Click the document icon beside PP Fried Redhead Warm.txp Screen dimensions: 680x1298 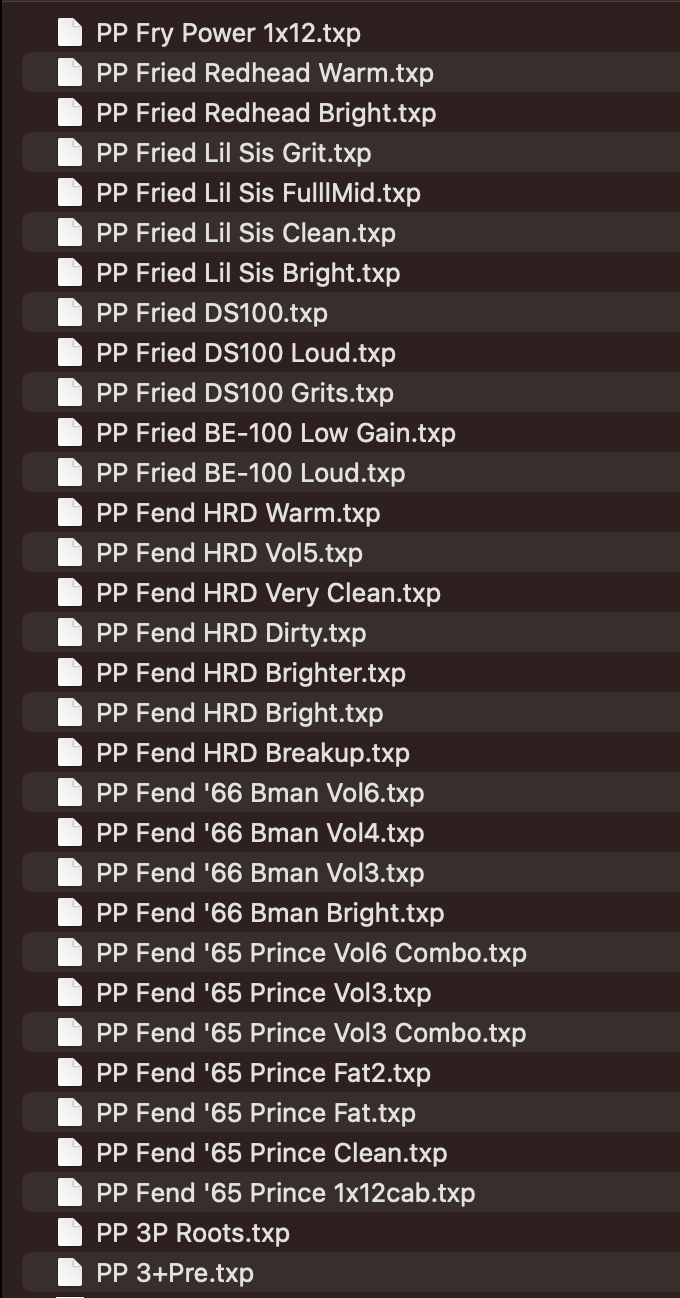tap(69, 73)
